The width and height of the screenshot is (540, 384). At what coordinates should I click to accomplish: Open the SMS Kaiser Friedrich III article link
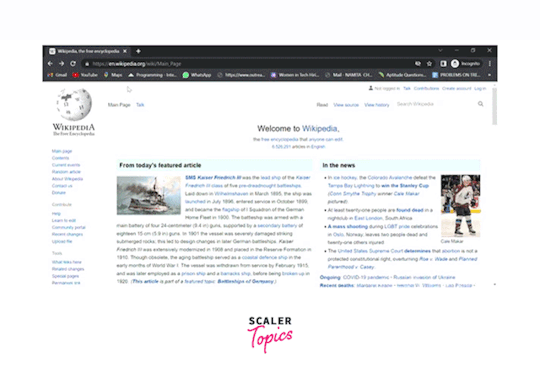(213, 178)
